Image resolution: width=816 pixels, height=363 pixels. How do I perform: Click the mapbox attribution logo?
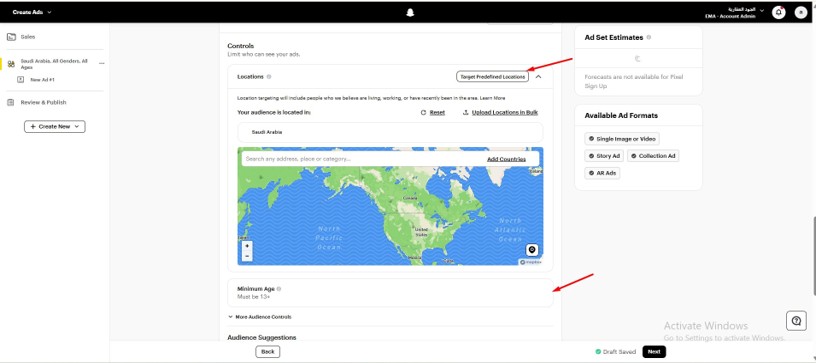click(531, 262)
